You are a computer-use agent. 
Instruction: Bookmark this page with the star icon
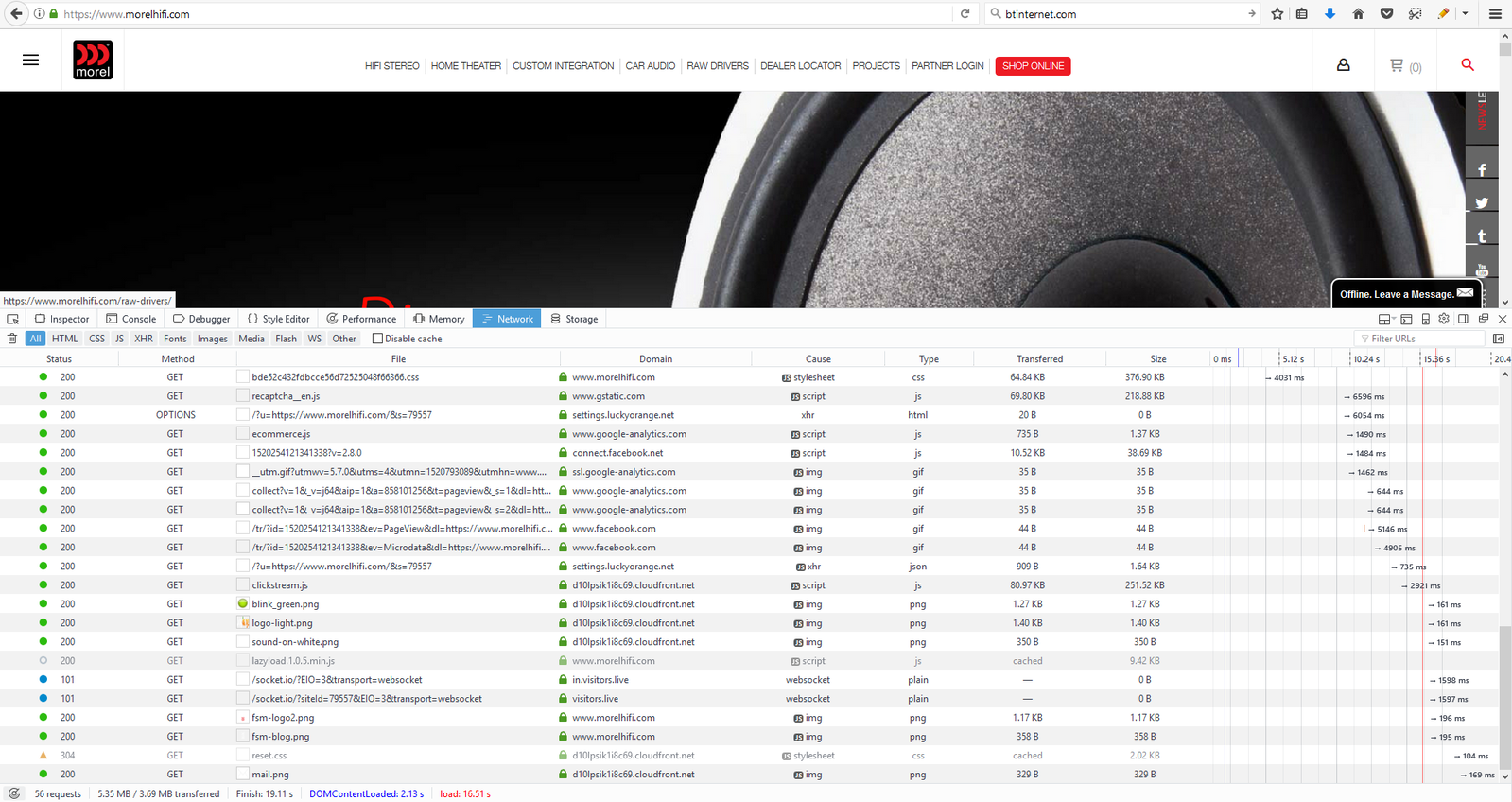click(x=1277, y=14)
